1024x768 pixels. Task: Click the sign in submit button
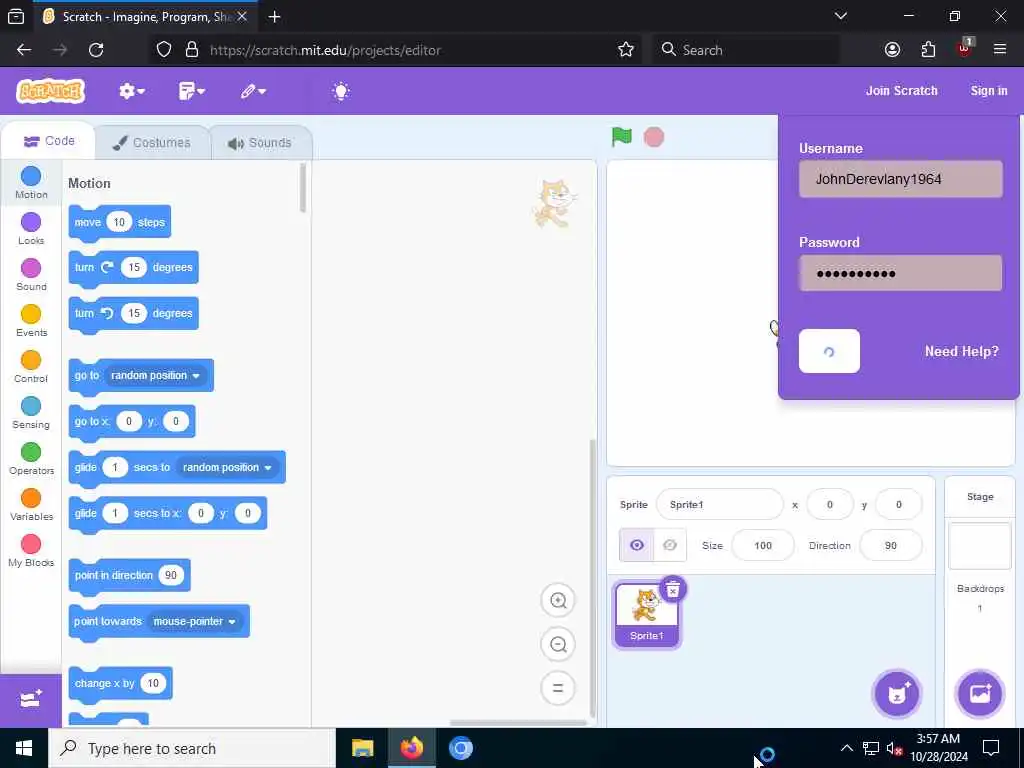(x=829, y=351)
